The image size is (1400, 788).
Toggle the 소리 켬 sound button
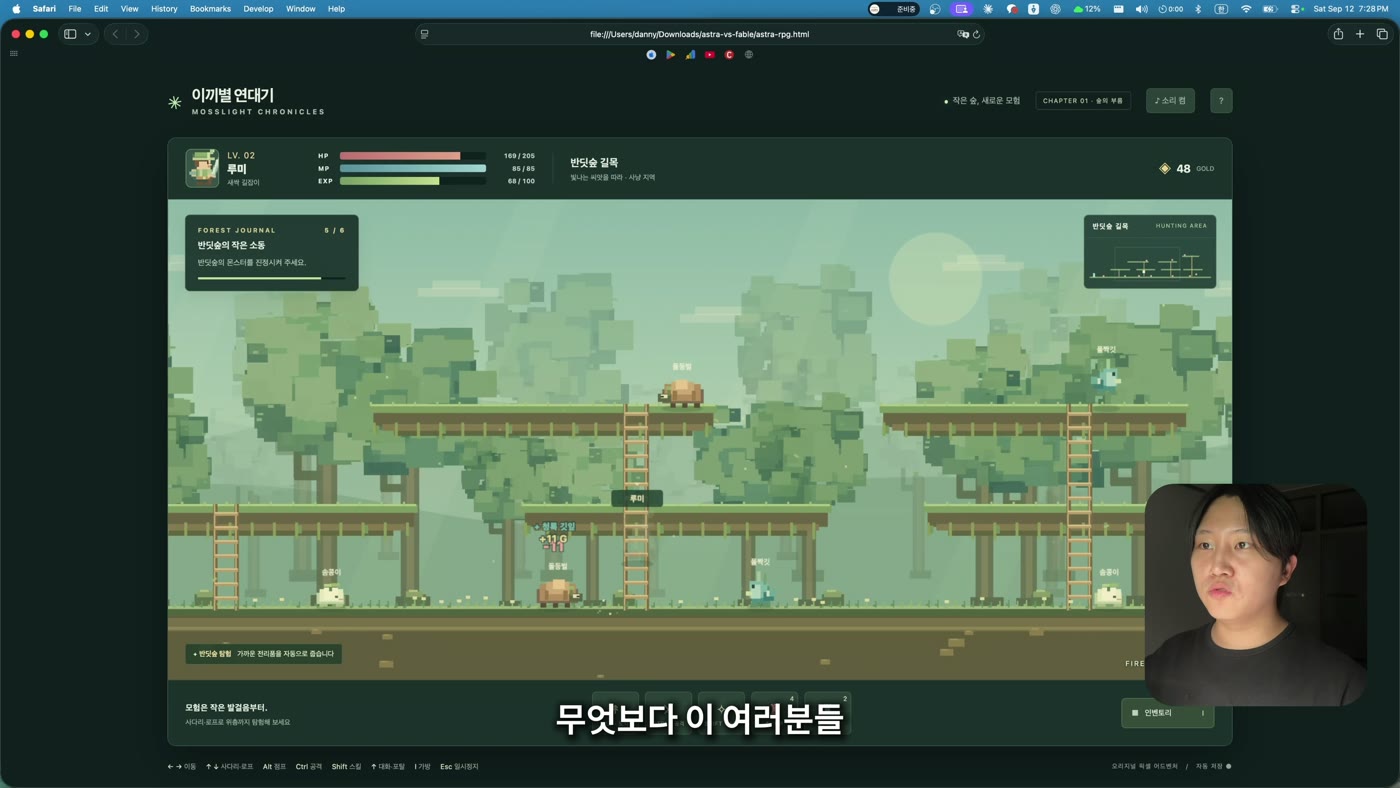1170,101
